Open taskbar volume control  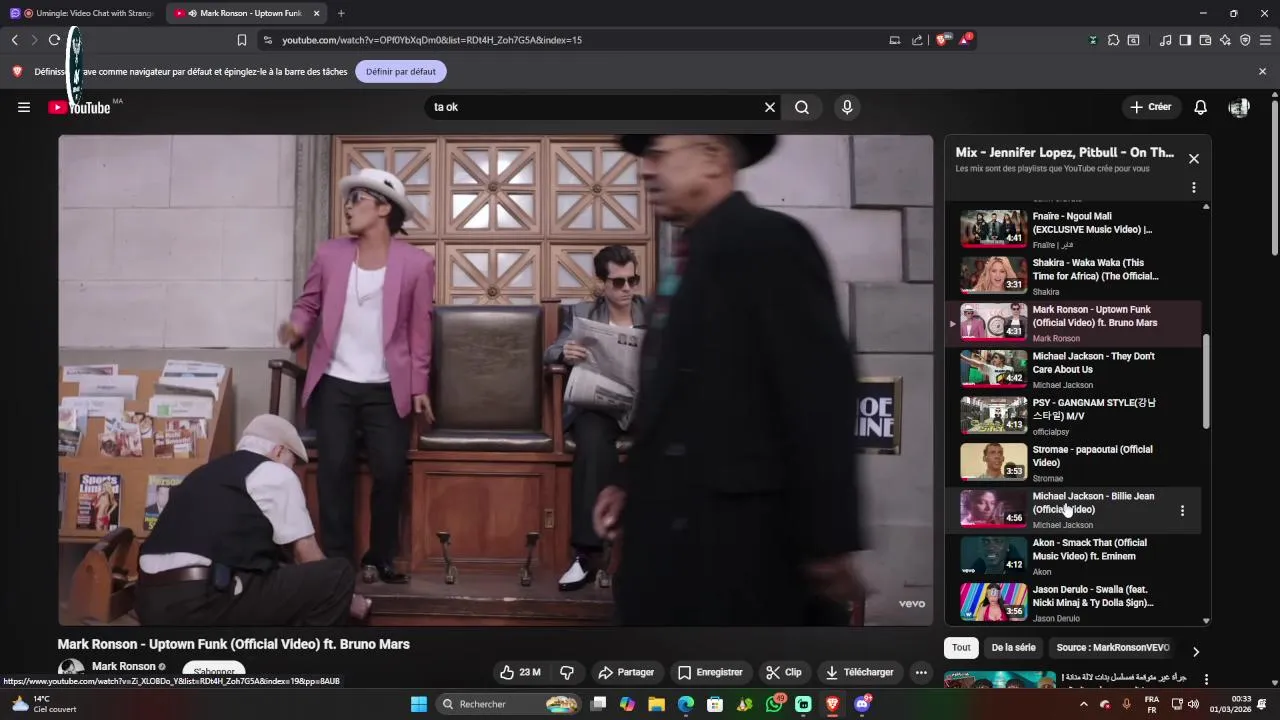point(1193,704)
